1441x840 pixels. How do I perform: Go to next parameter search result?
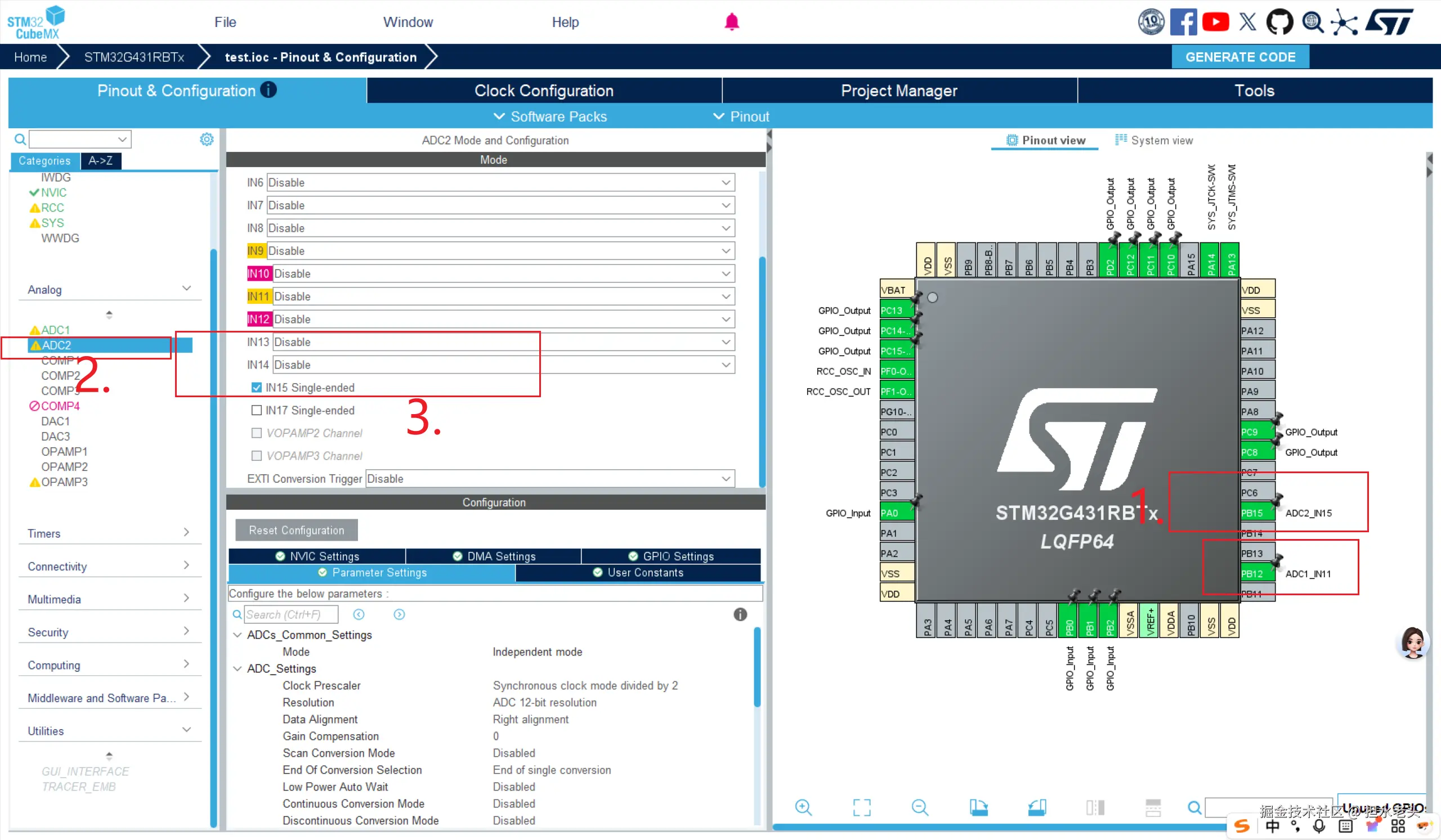pyautogui.click(x=399, y=614)
